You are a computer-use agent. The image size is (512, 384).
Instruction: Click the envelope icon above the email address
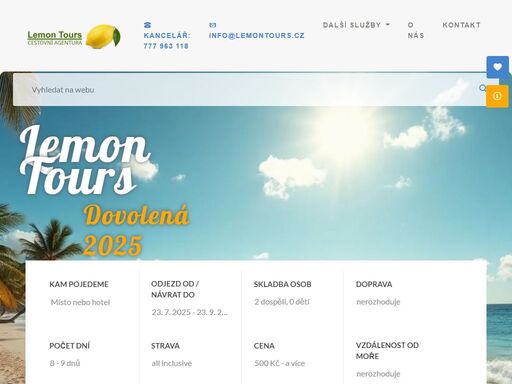tap(213, 25)
